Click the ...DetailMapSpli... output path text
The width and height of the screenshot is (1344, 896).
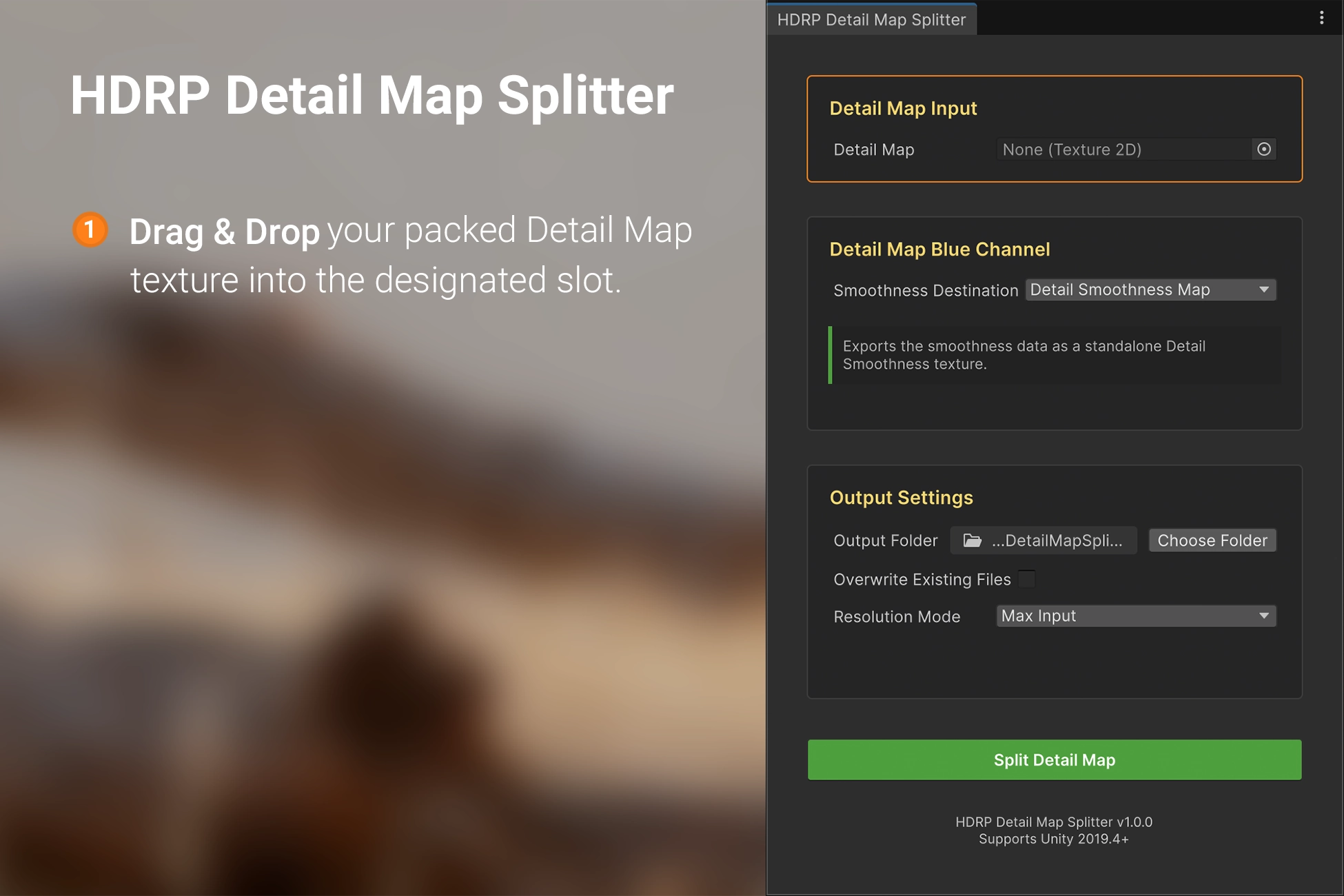click(x=1057, y=541)
